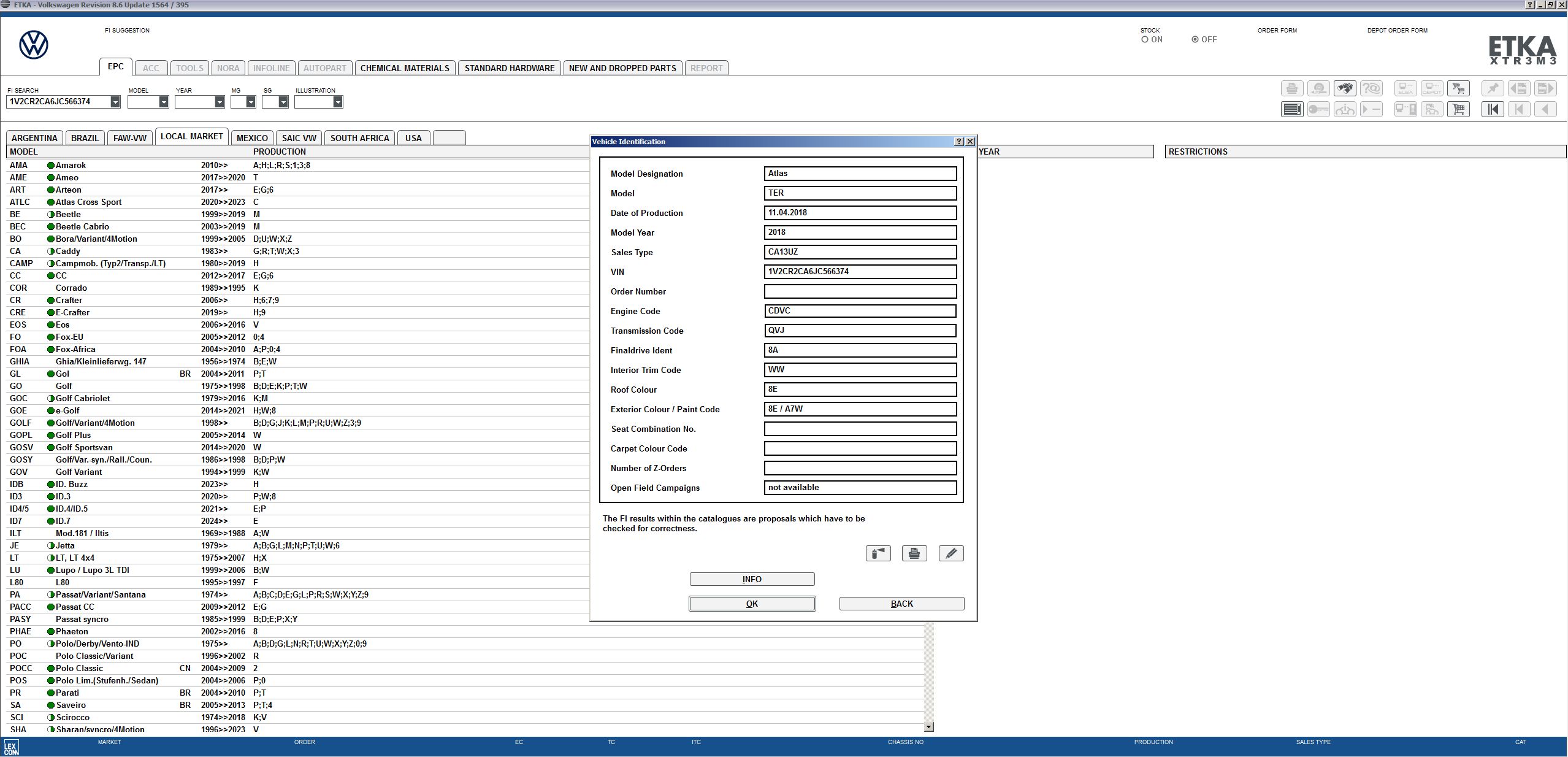This screenshot has width=1568, height=757.
Task: Enable the STOCK ON option
Action: pos(1144,39)
